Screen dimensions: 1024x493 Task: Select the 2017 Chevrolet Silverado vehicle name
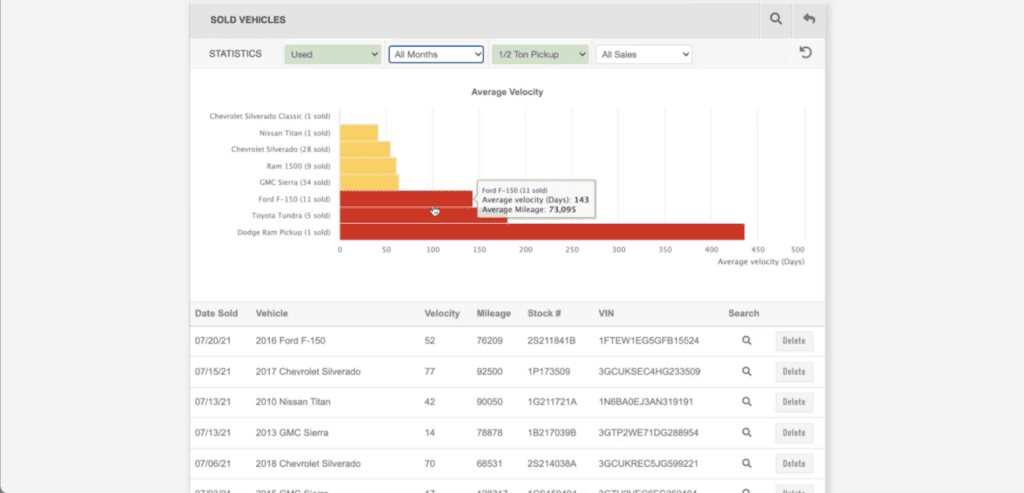point(308,372)
